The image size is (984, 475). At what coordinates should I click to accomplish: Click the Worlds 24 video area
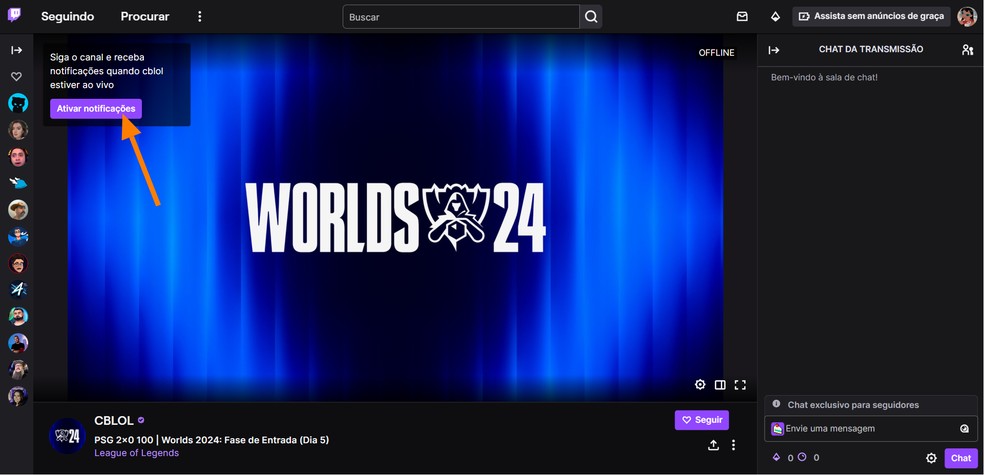click(x=395, y=218)
